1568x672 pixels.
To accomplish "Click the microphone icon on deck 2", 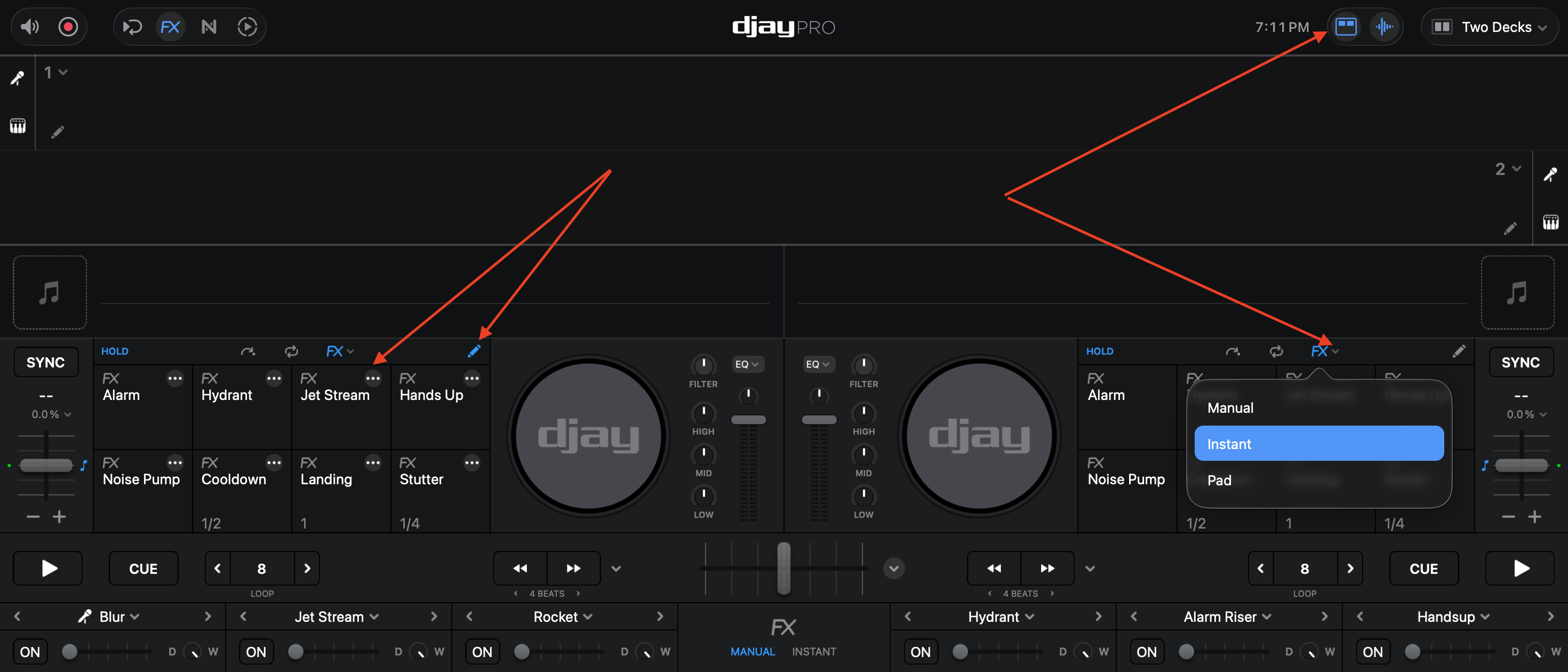I will click(x=1550, y=175).
